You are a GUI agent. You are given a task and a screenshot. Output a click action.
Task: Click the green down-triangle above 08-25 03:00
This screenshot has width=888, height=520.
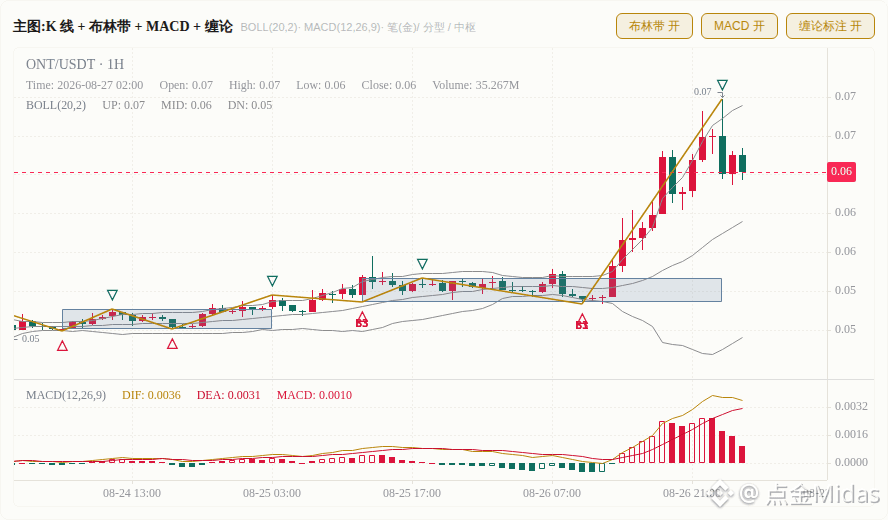pyautogui.click(x=272, y=281)
